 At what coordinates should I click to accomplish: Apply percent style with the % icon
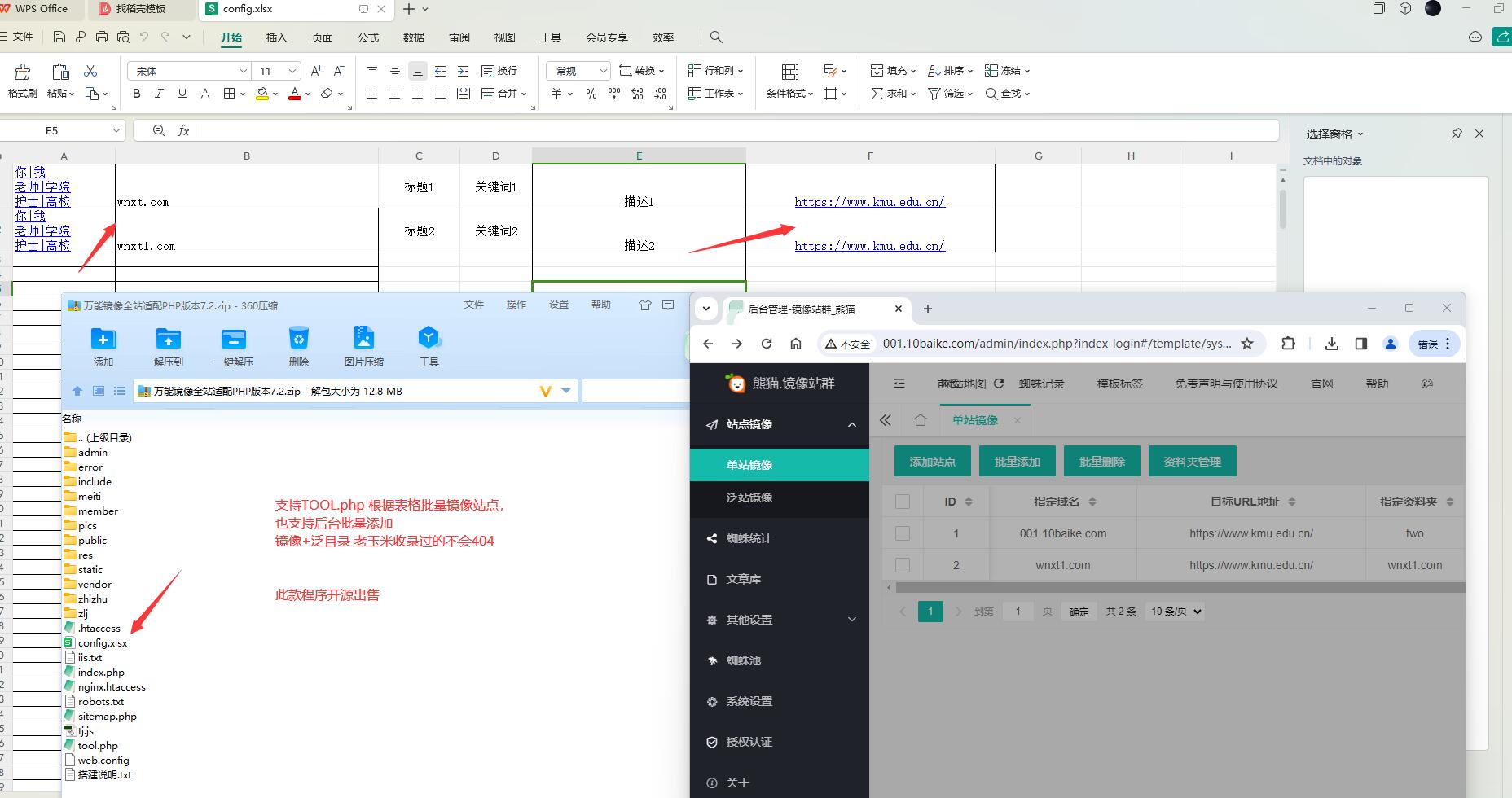point(591,94)
